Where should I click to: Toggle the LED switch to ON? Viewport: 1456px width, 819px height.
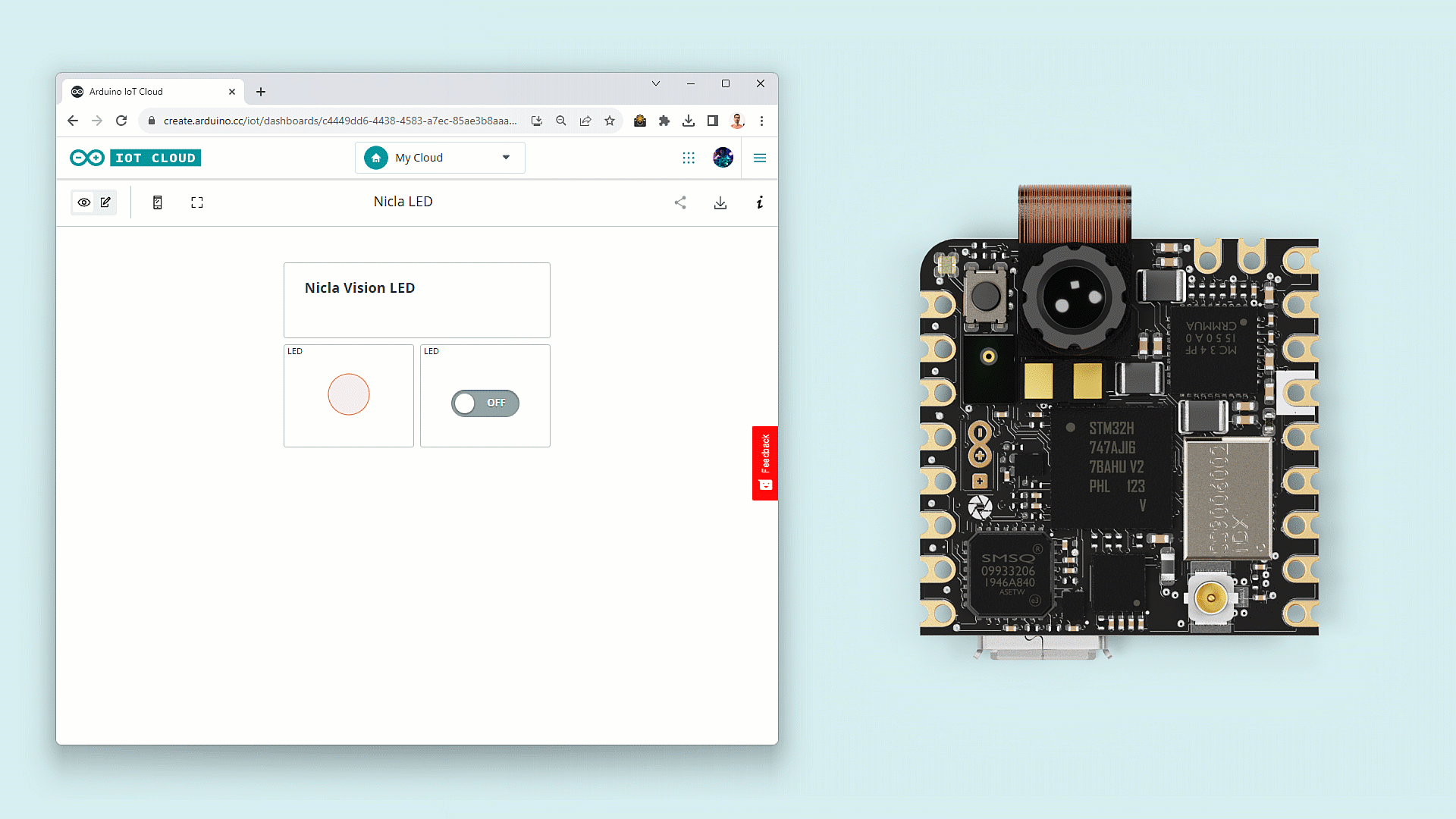click(x=485, y=403)
